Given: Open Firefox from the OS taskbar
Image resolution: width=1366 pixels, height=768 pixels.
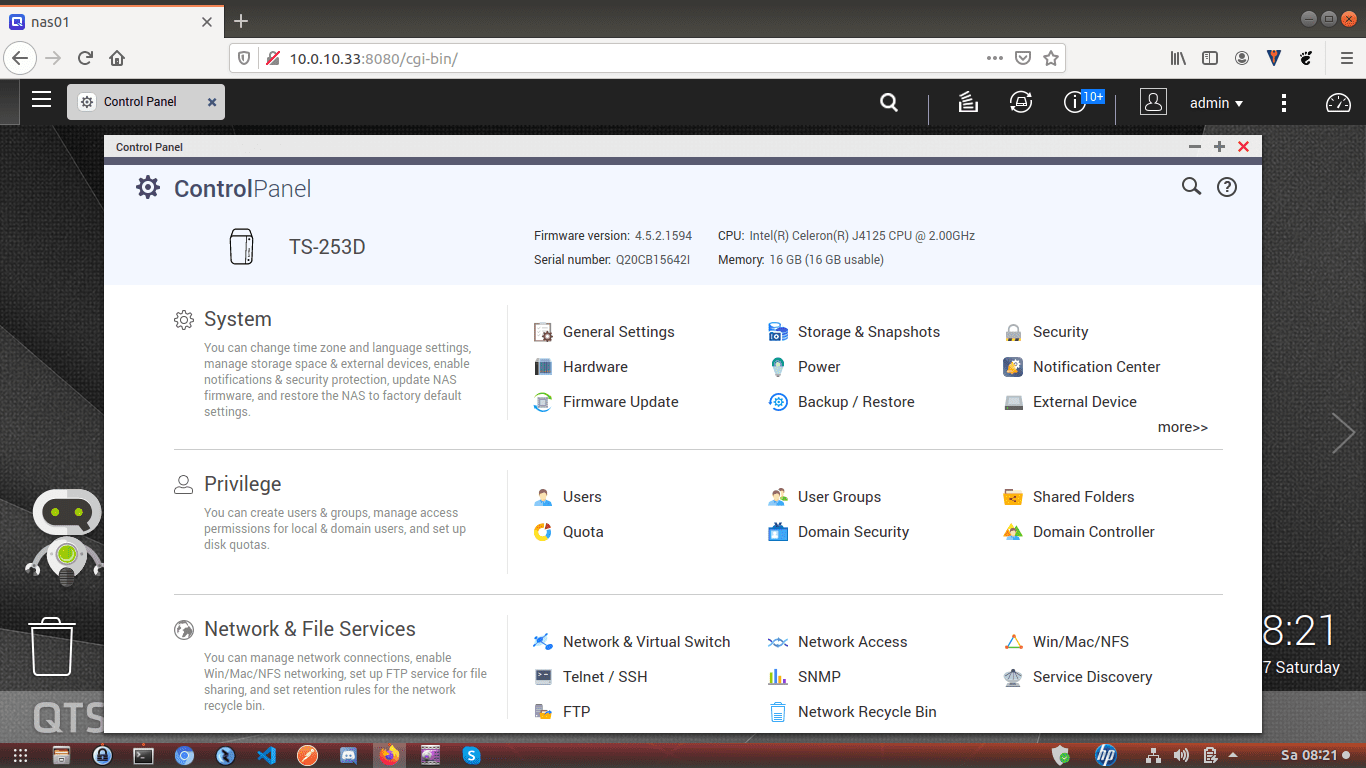Looking at the screenshot, I should click(389, 755).
